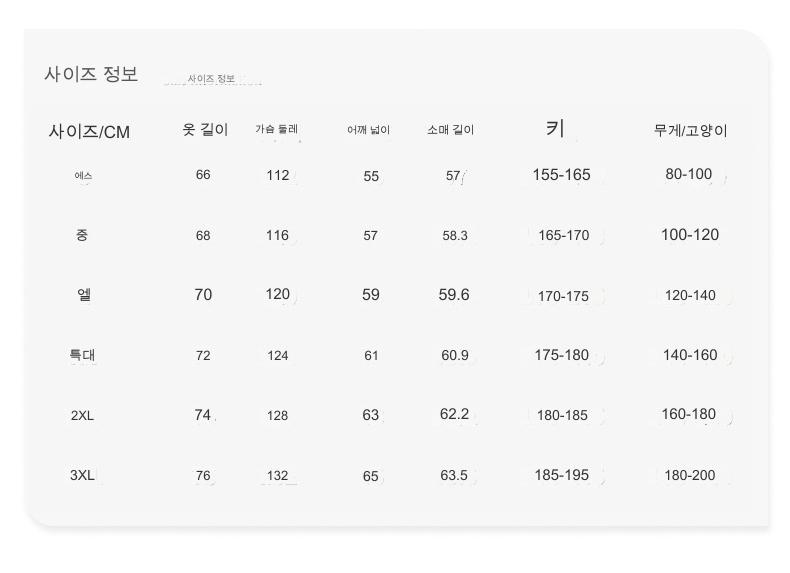Click the 소매 길이 column header
The width and height of the screenshot is (790, 573).
451,130
